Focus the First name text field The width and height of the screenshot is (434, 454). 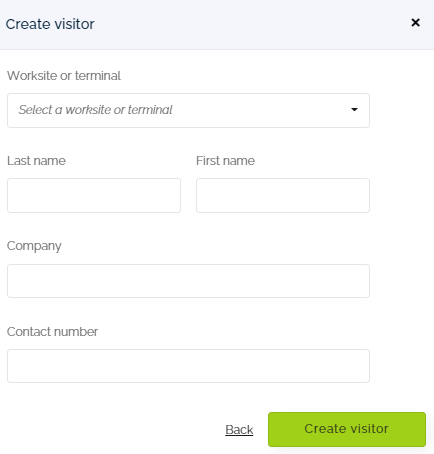click(x=283, y=195)
